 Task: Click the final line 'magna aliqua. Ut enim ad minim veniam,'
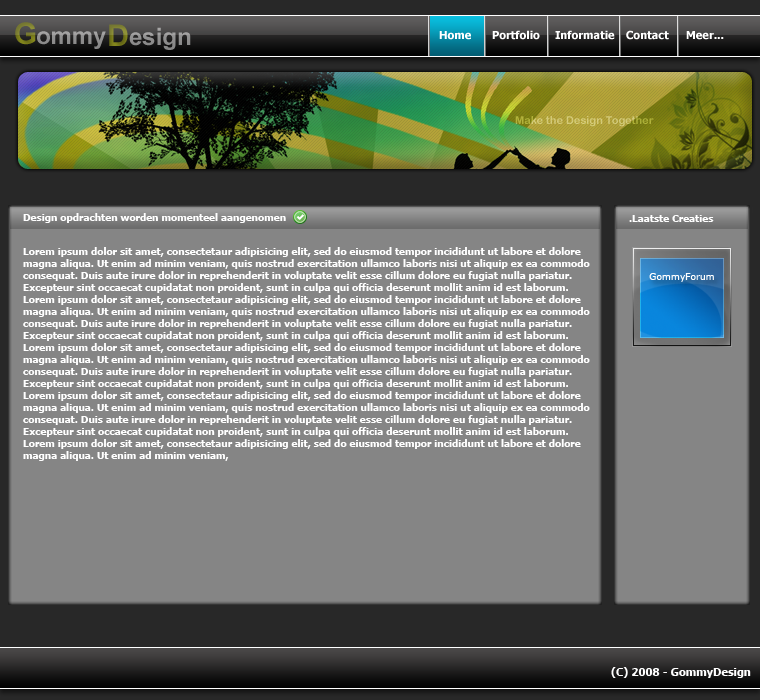(126, 456)
